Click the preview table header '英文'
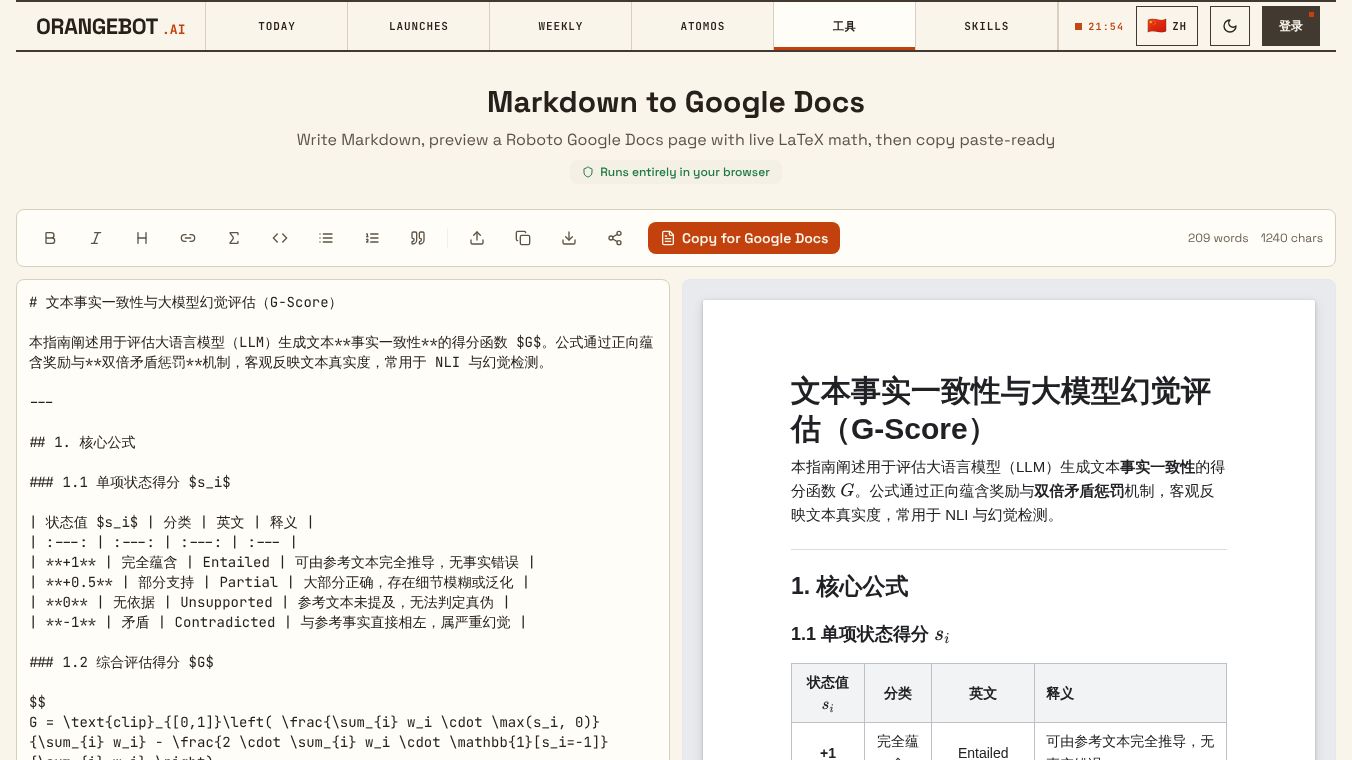Image resolution: width=1352 pixels, height=760 pixels. 983,693
